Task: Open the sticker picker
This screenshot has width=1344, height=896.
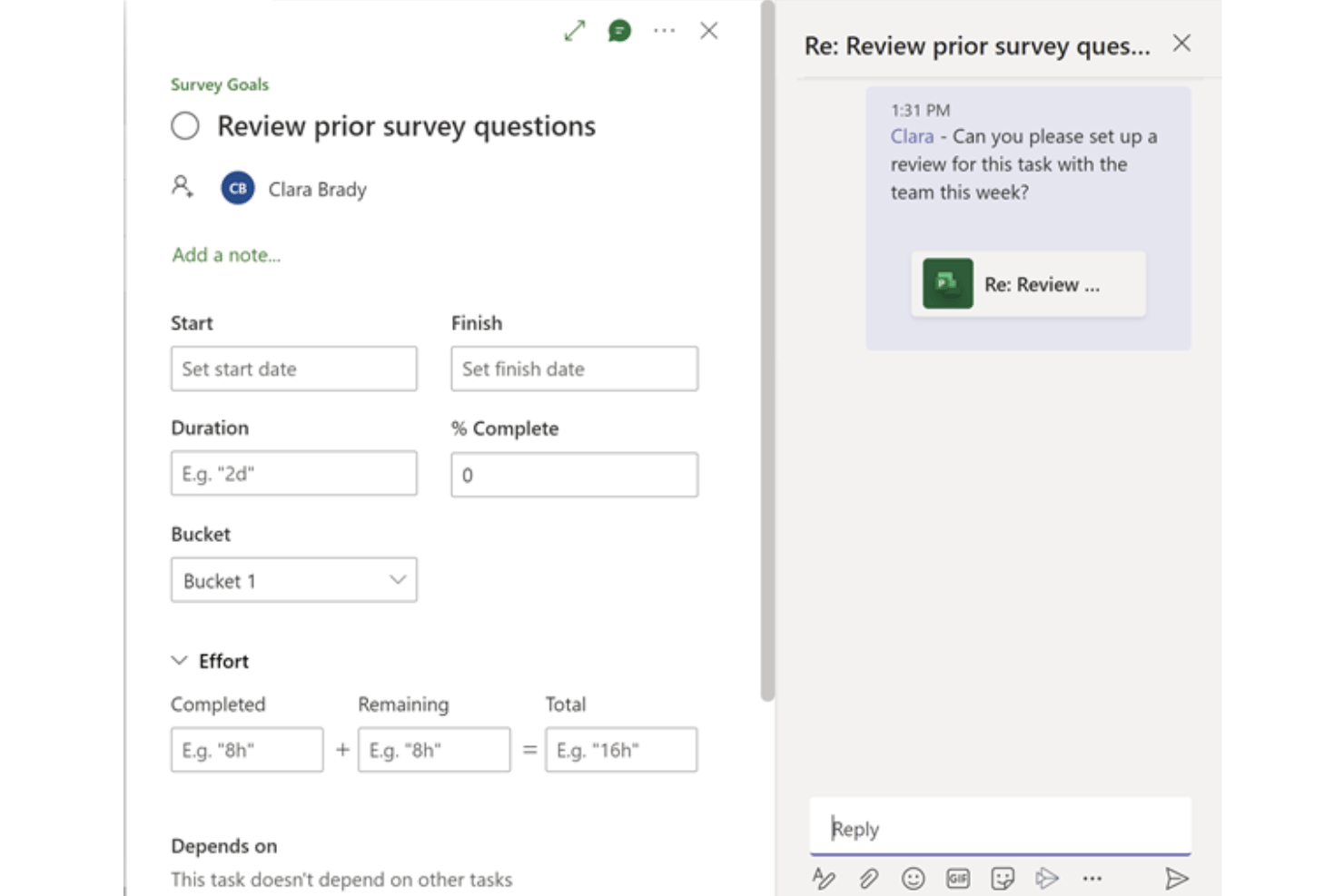Action: pos(1003,878)
